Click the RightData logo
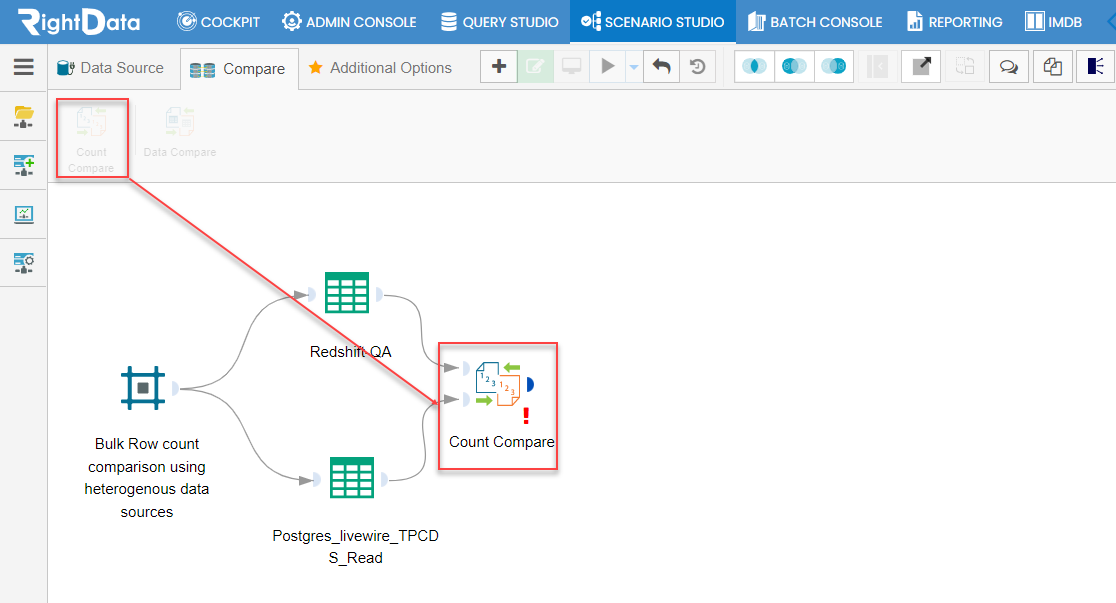Image resolution: width=1116 pixels, height=603 pixels. click(x=79, y=21)
